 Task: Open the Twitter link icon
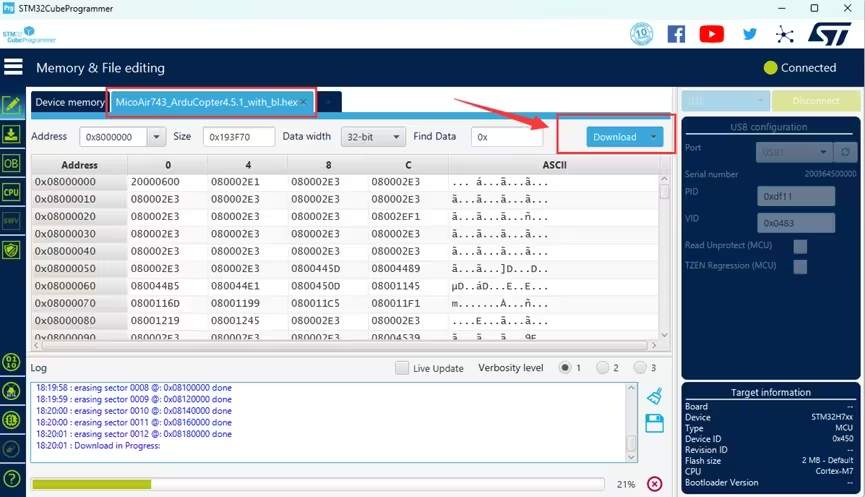pyautogui.click(x=749, y=34)
